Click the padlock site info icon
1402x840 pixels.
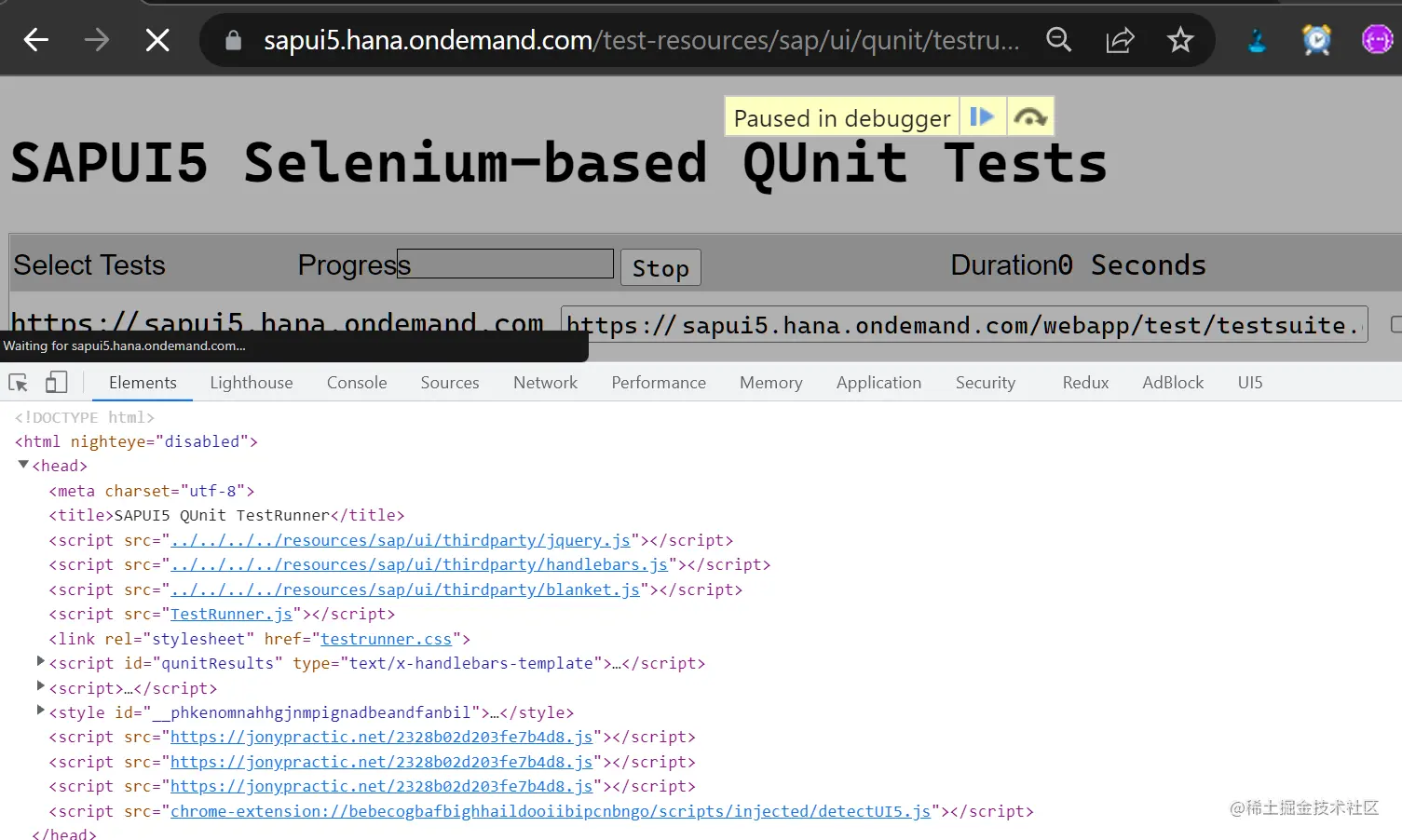tap(233, 40)
